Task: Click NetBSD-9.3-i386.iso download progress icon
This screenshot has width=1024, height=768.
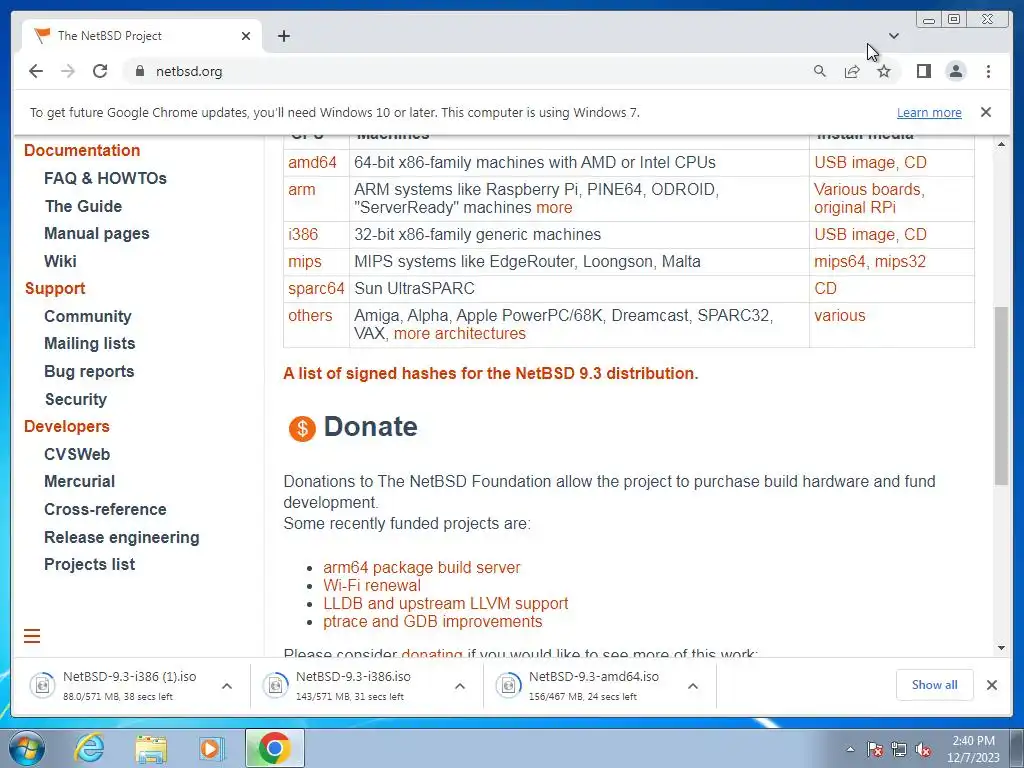Action: pos(276,686)
